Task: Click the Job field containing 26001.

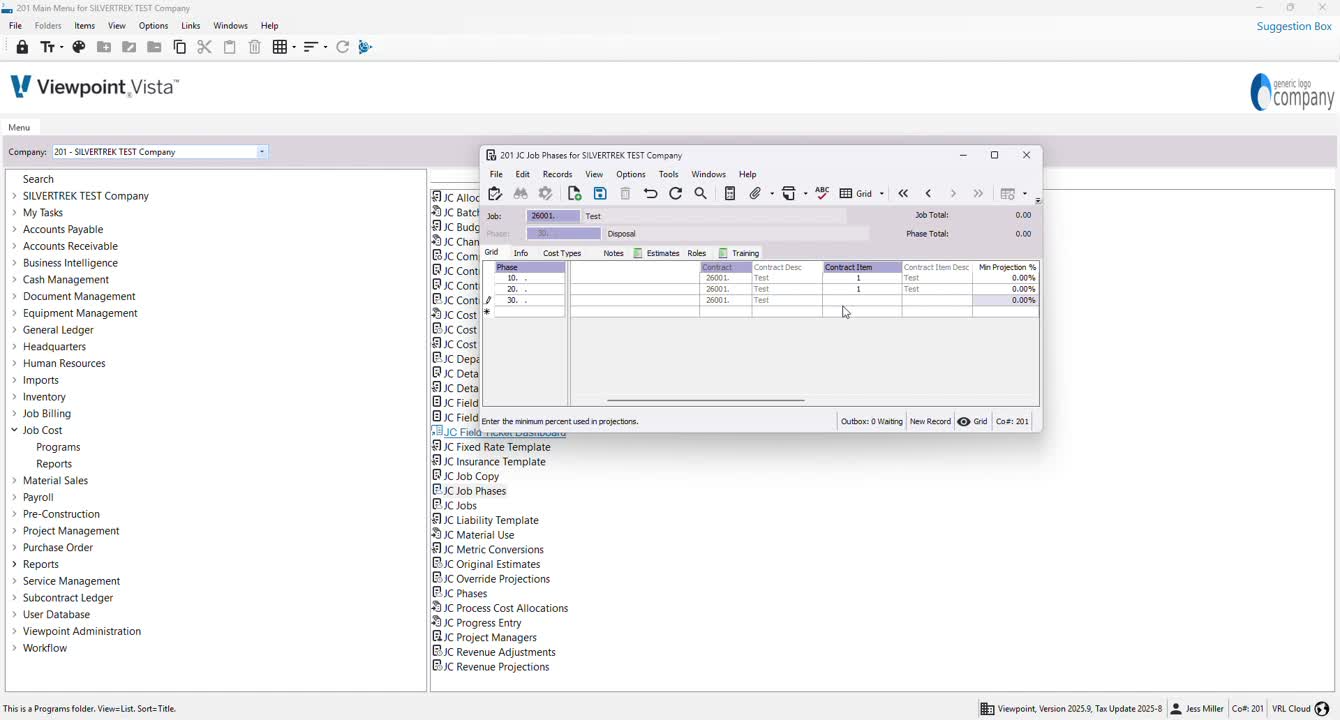Action: click(x=553, y=216)
